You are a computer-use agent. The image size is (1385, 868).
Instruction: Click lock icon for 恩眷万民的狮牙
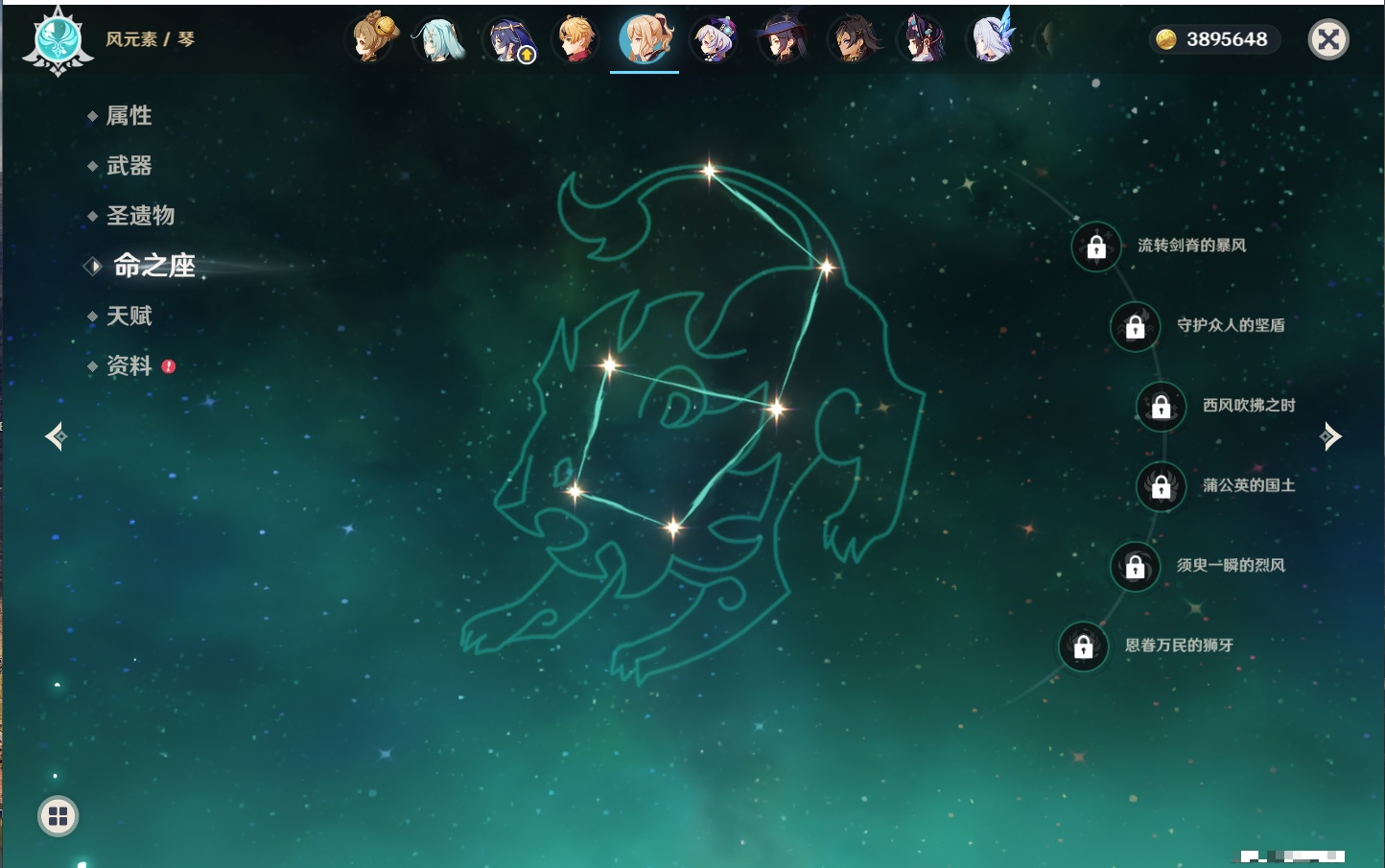(1084, 646)
